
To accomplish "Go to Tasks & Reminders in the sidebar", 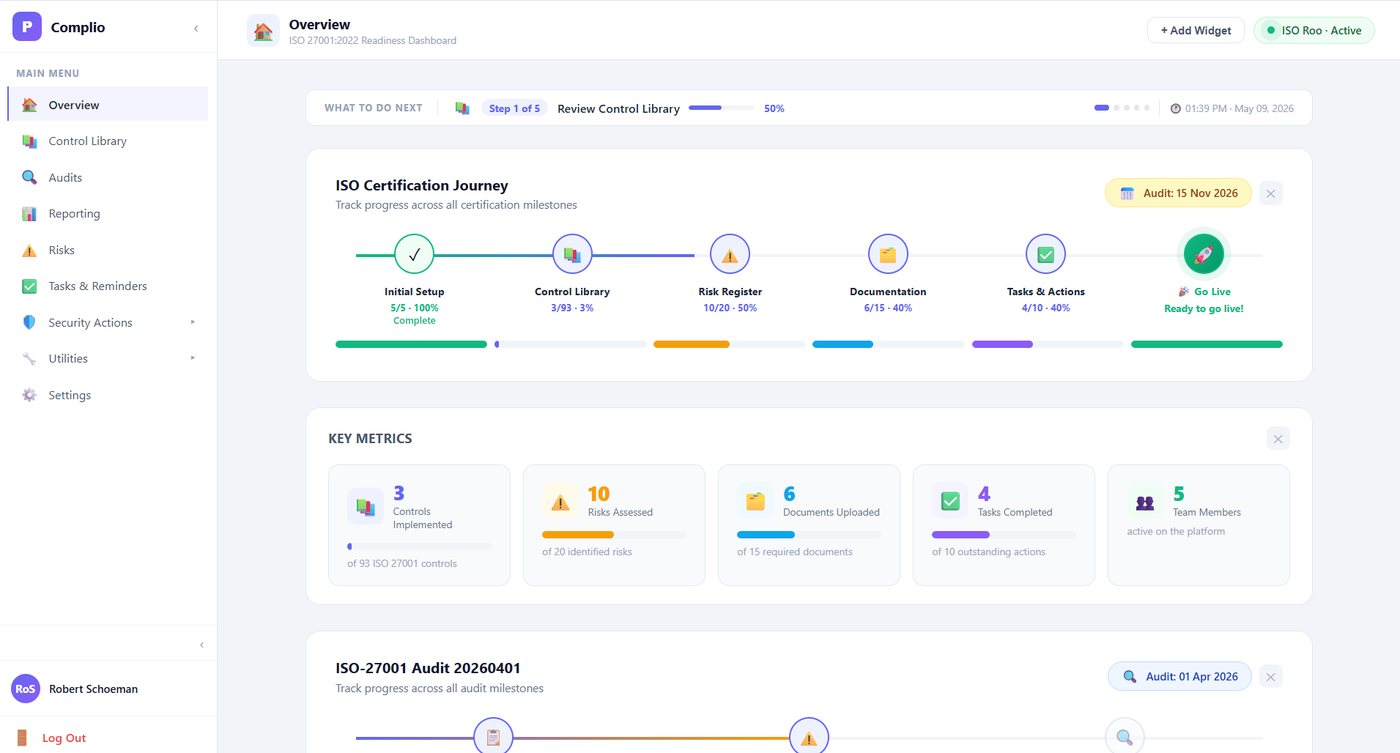I will (108, 286).
